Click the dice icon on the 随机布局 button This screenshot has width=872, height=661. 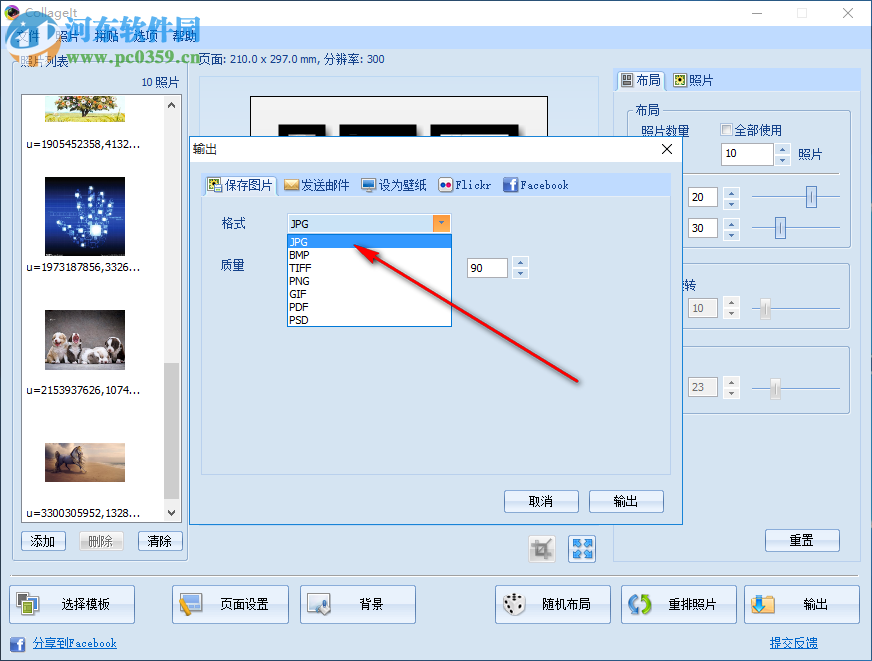[513, 604]
